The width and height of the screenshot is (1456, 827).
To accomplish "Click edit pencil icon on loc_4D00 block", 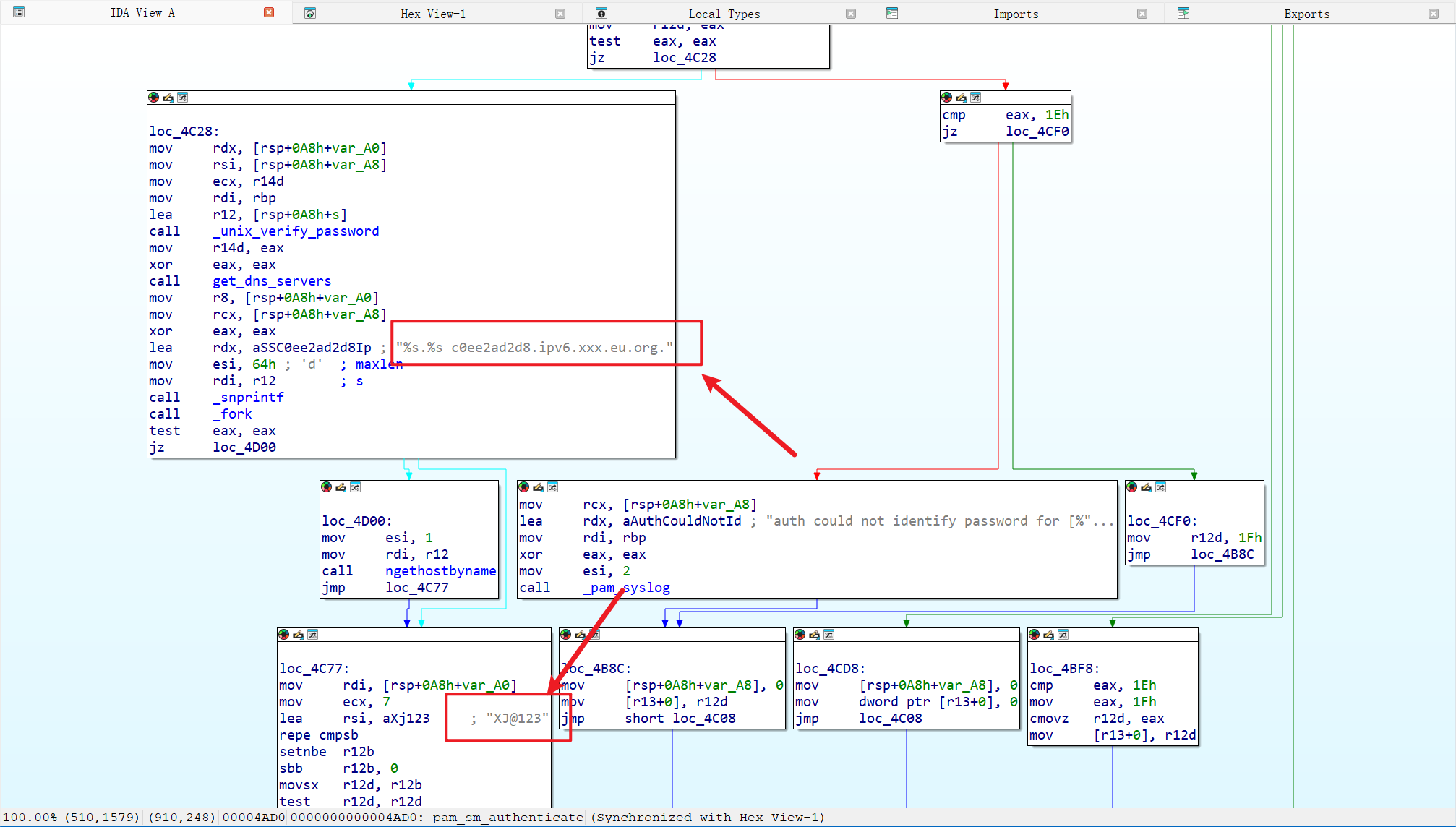I will pyautogui.click(x=341, y=487).
